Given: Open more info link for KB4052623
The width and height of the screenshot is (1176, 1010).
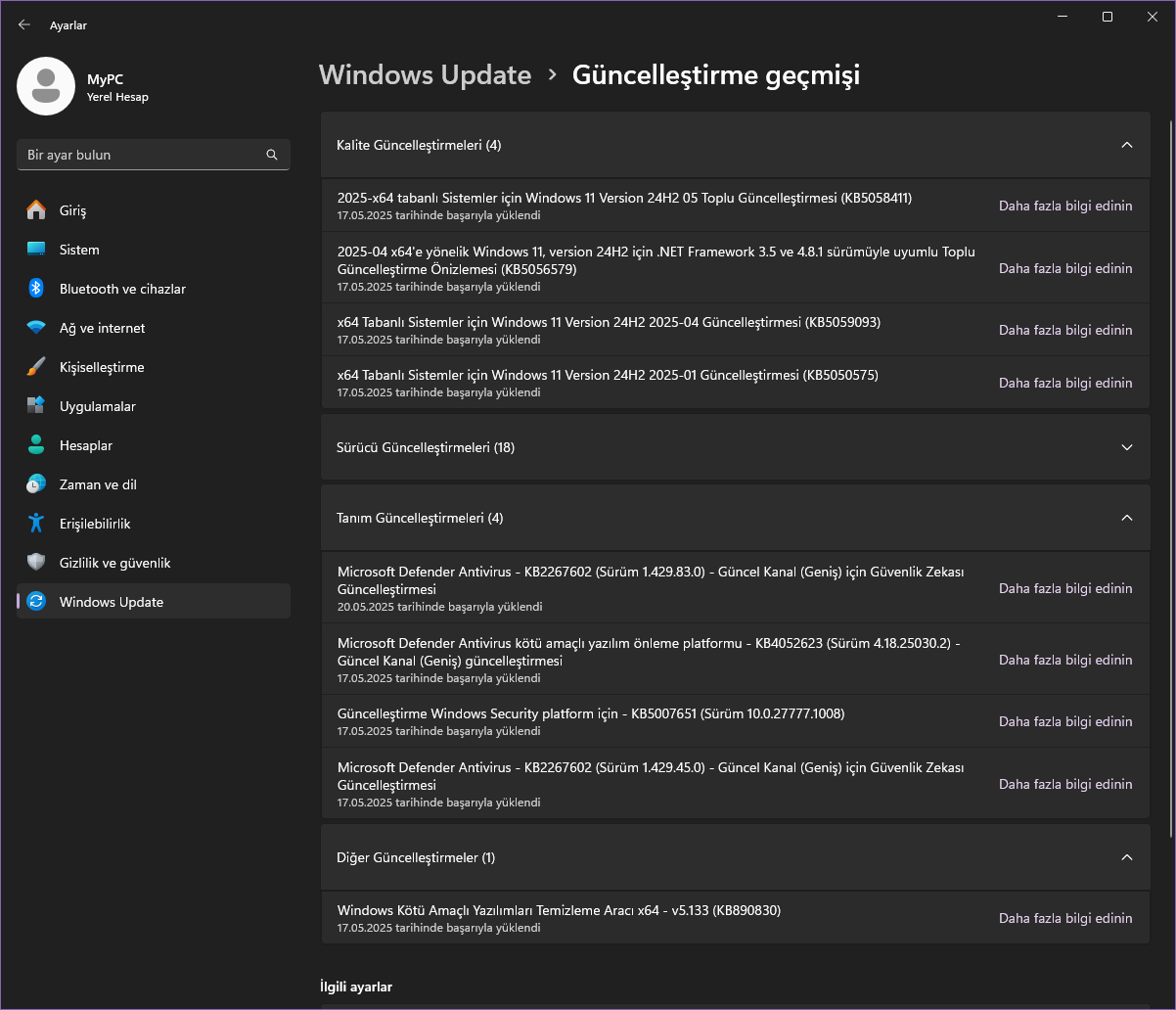Looking at the screenshot, I should [x=1065, y=660].
